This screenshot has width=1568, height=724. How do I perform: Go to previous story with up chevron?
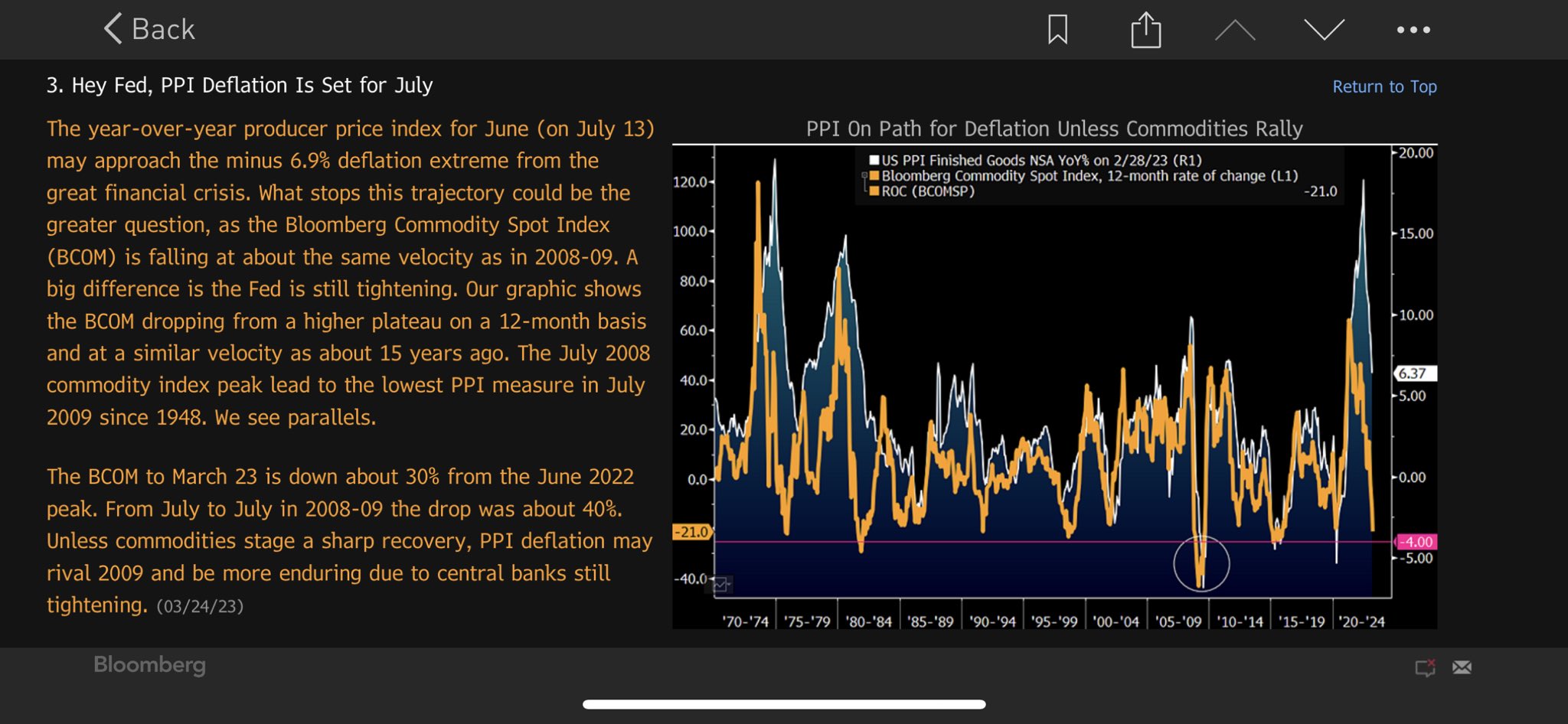click(x=1235, y=30)
